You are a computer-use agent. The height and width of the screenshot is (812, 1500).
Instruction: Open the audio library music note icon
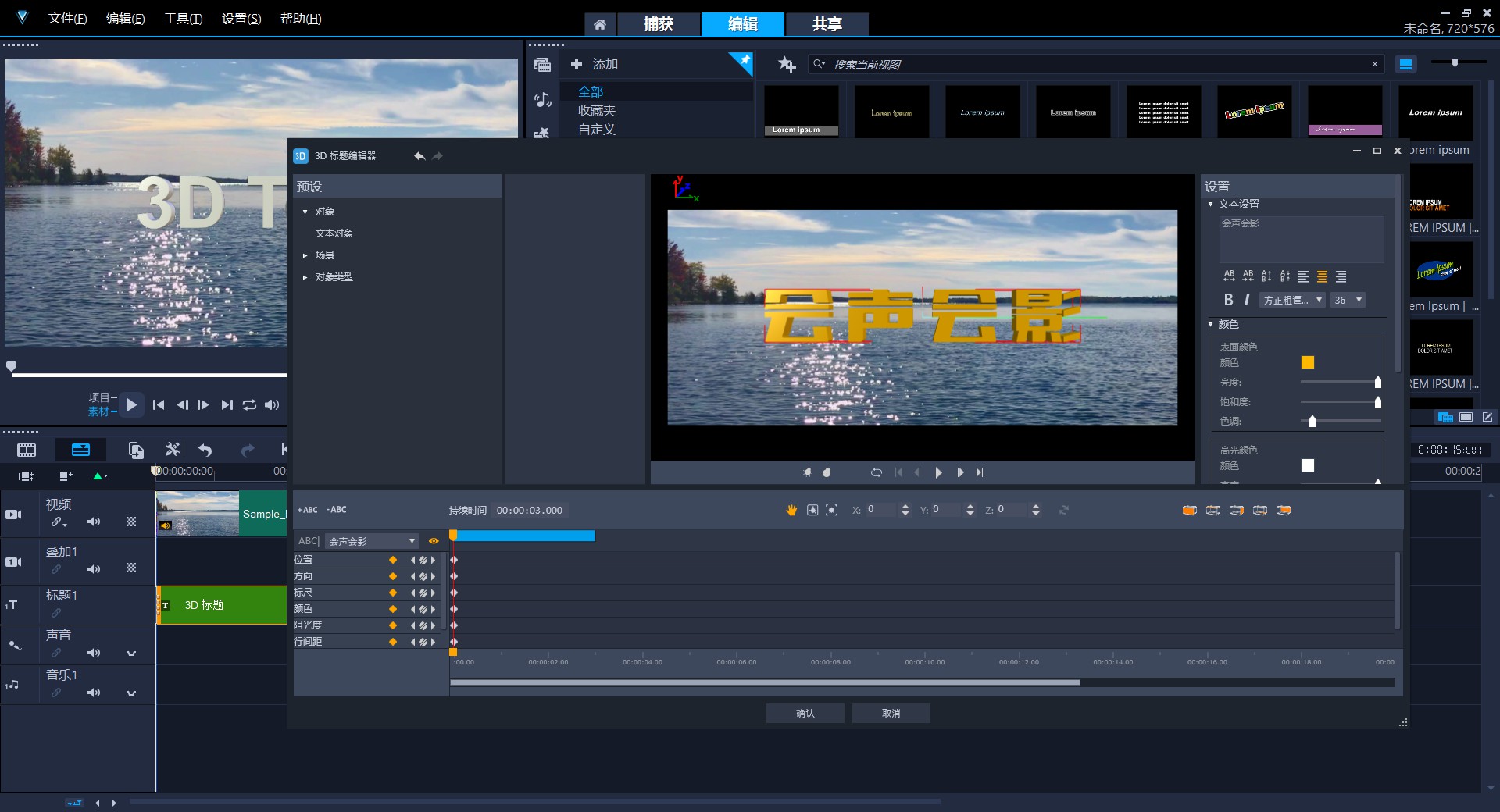point(542,100)
